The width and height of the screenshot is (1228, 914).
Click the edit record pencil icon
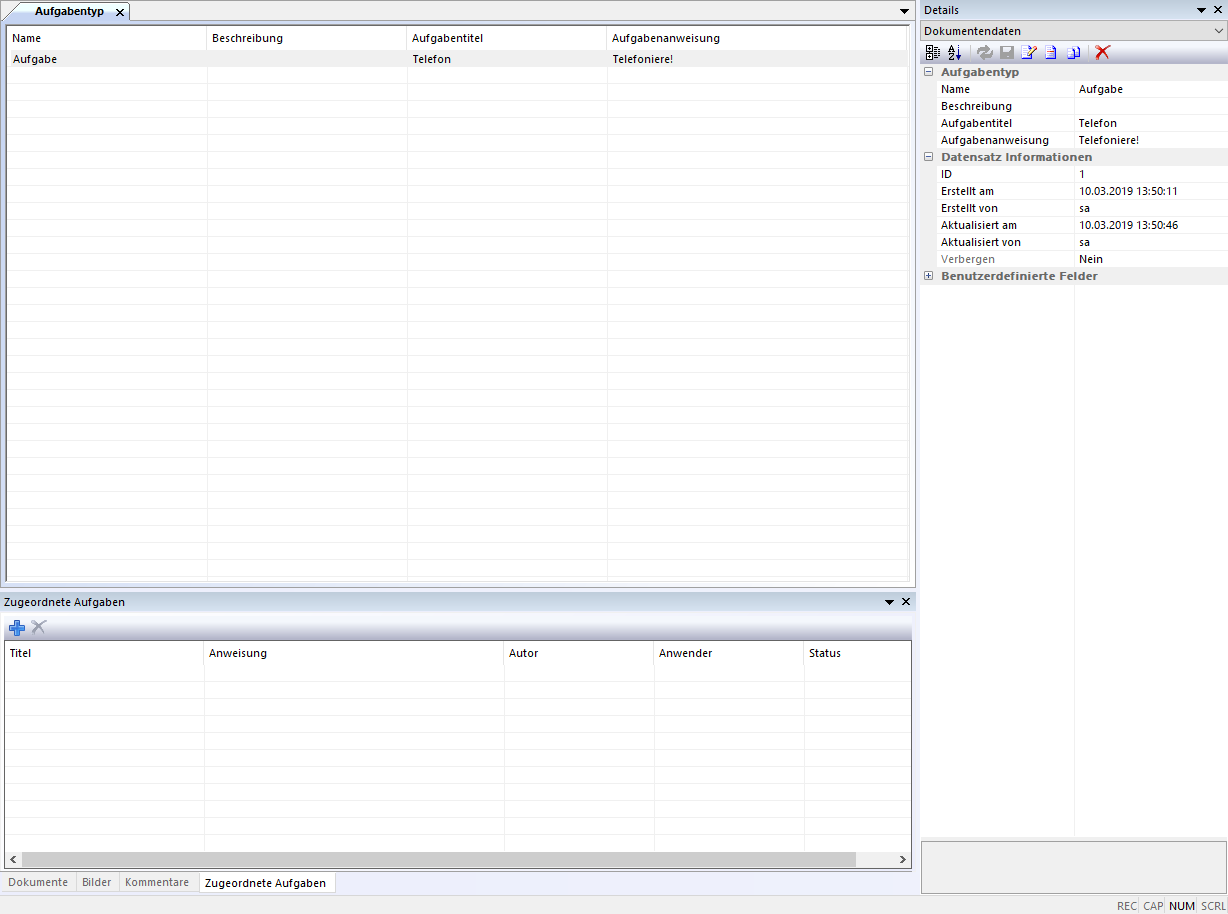pyautogui.click(x=1028, y=52)
